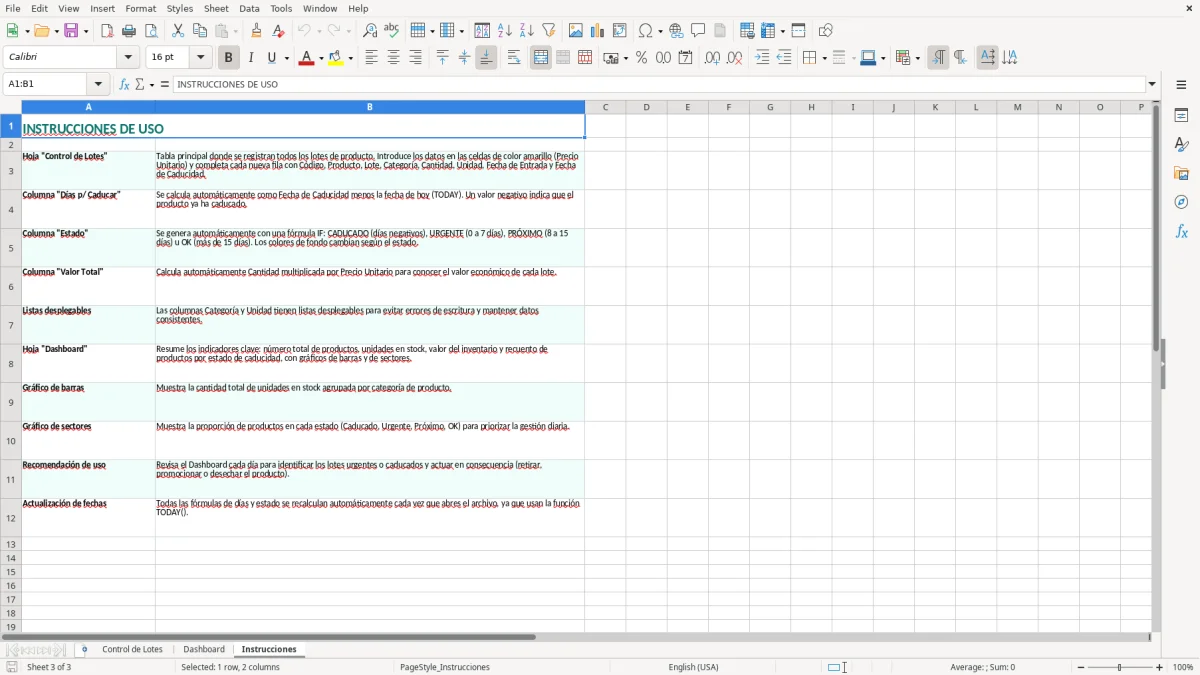This screenshot has height=675, width=1200.
Task: Open Save dropdown arrow
Action: 85,31
